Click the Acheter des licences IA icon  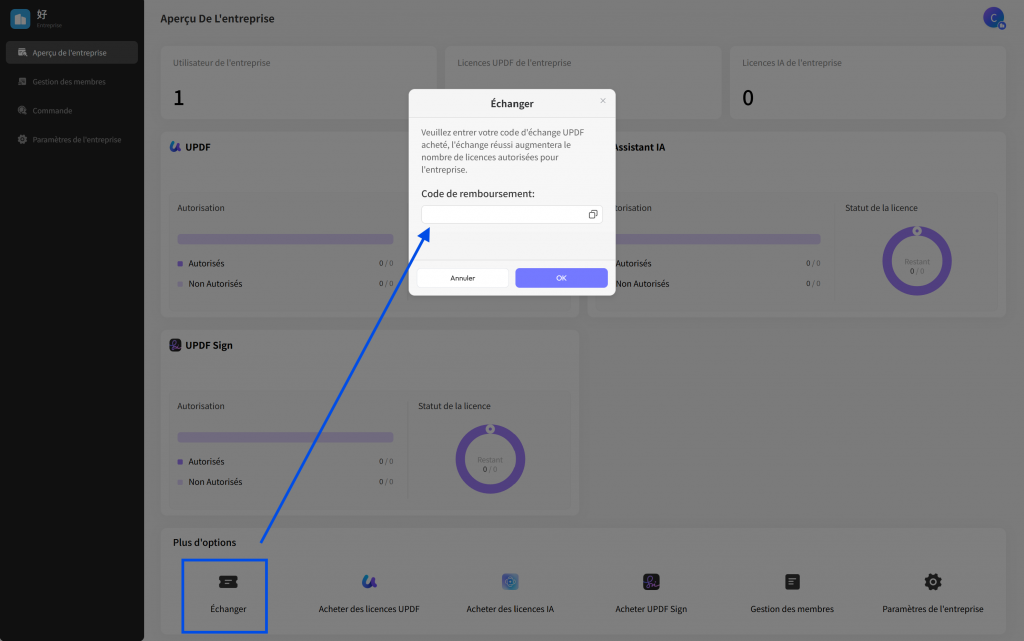[x=510, y=582]
